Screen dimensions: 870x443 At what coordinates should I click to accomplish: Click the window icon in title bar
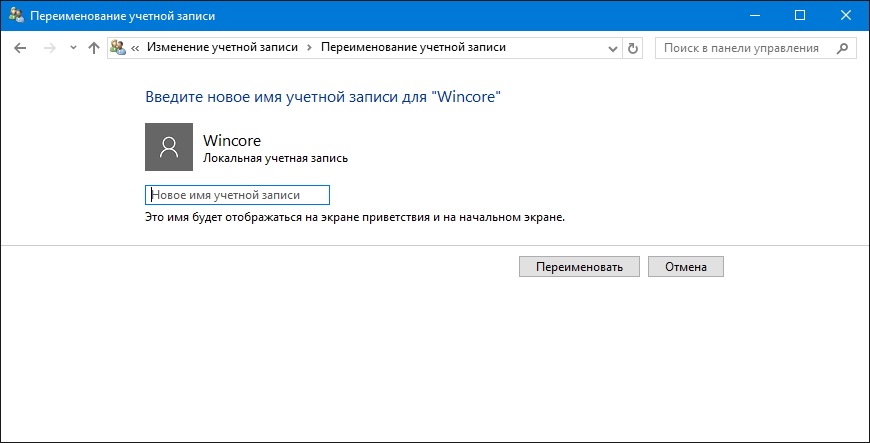[16, 16]
